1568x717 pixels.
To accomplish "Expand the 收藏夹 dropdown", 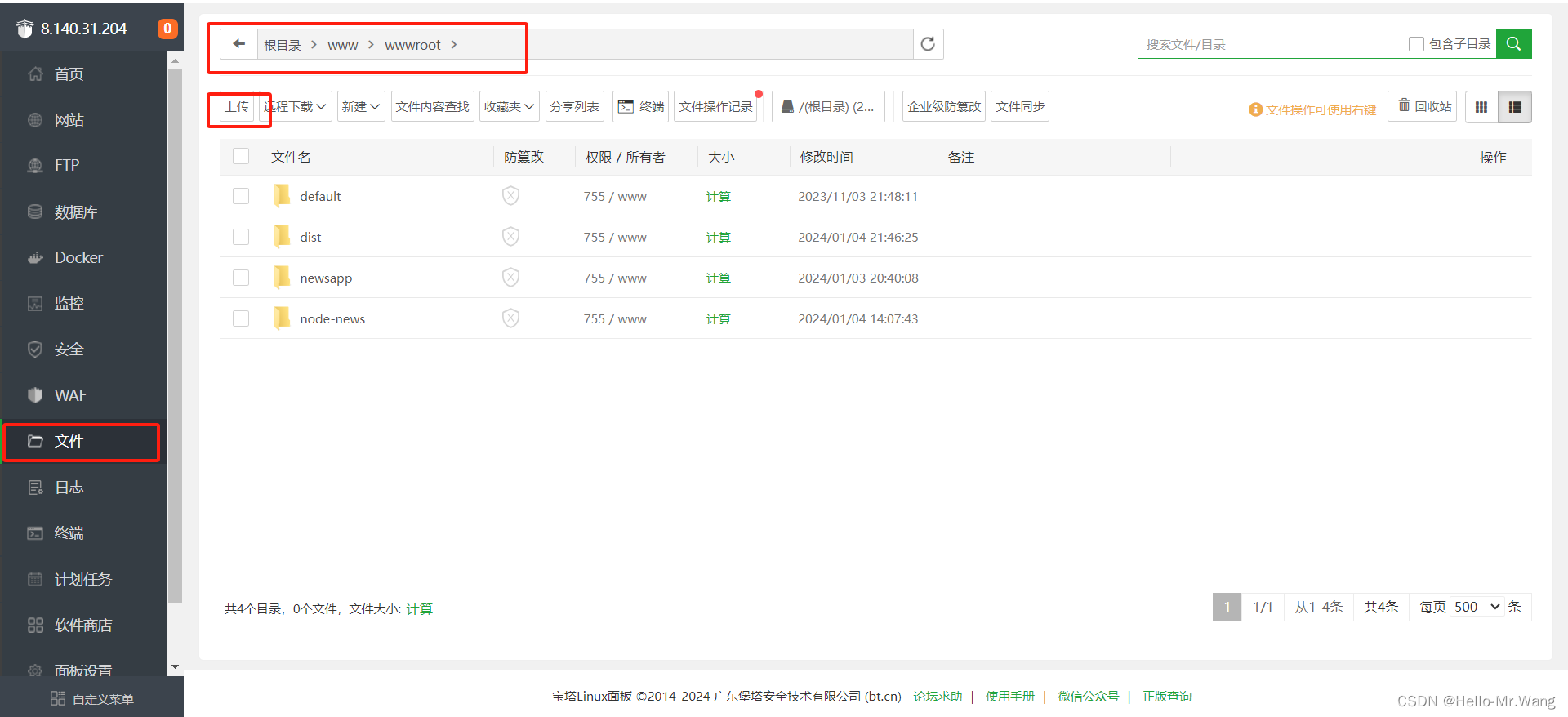I will click(x=510, y=106).
